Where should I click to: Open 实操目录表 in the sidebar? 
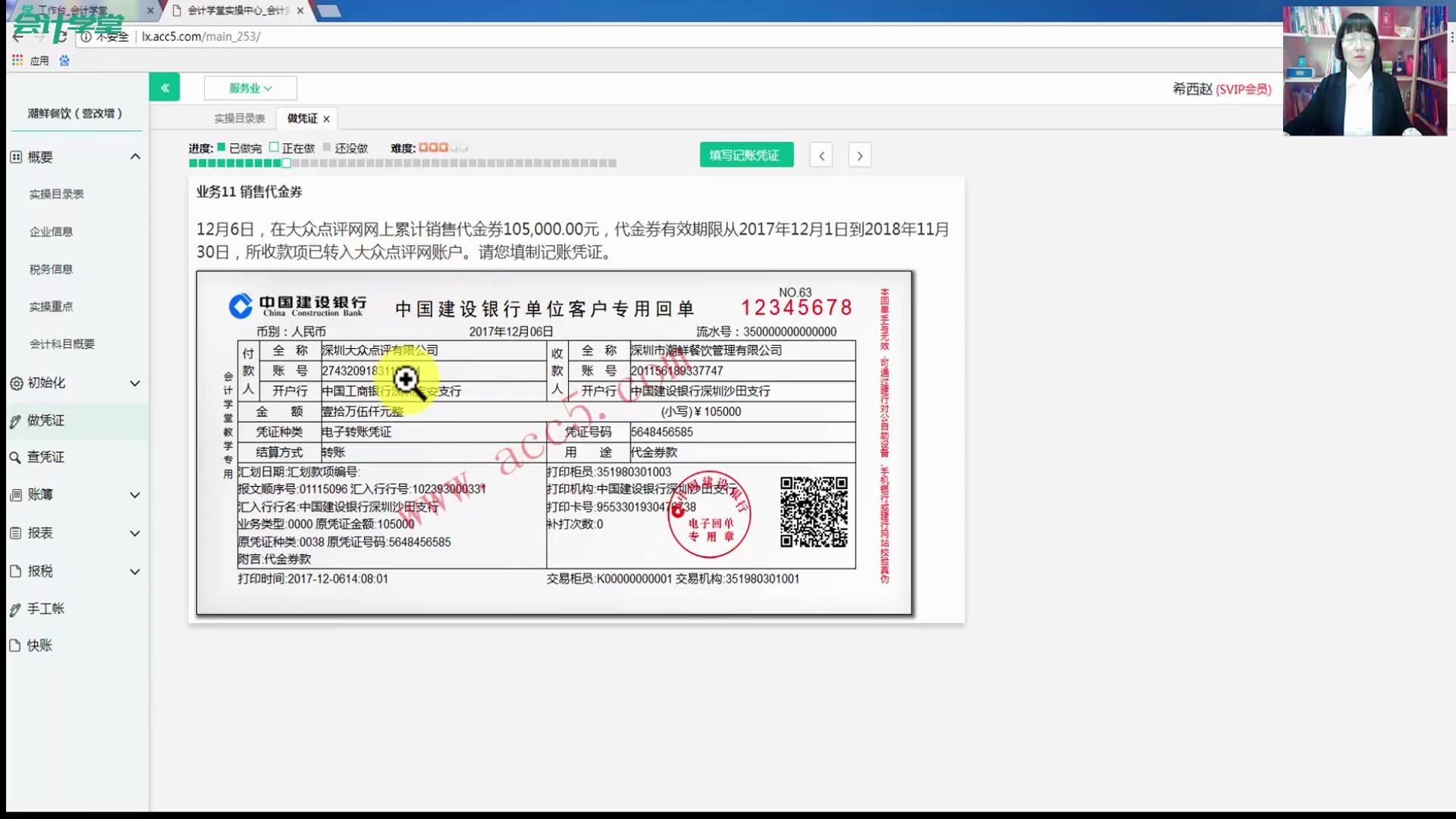(x=57, y=194)
